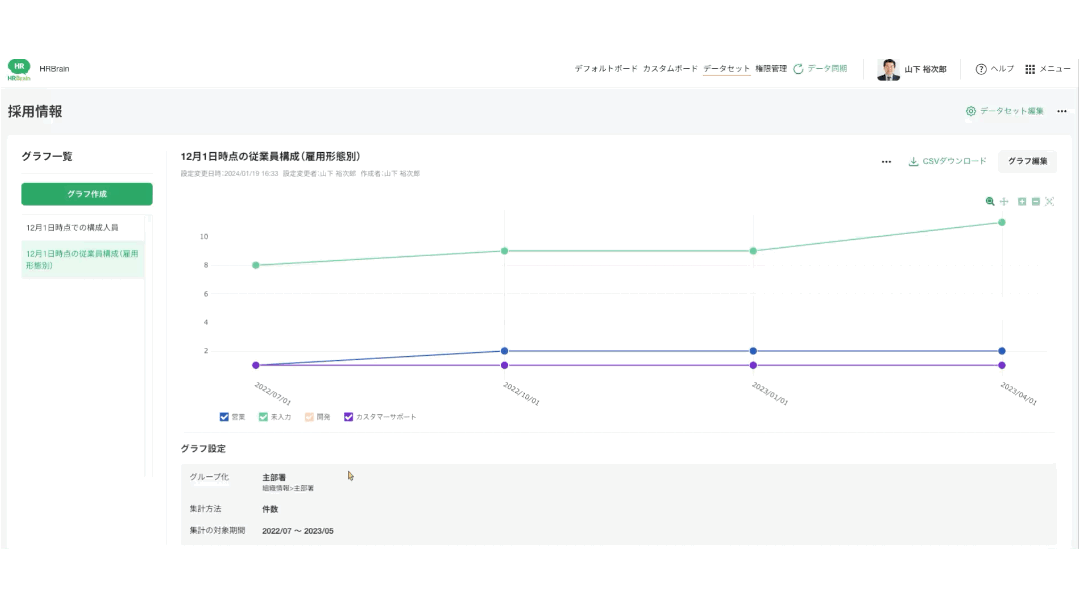Click the chart zoom in plus icon
This screenshot has width=1080, height=608.
pyautogui.click(x=1022, y=201)
